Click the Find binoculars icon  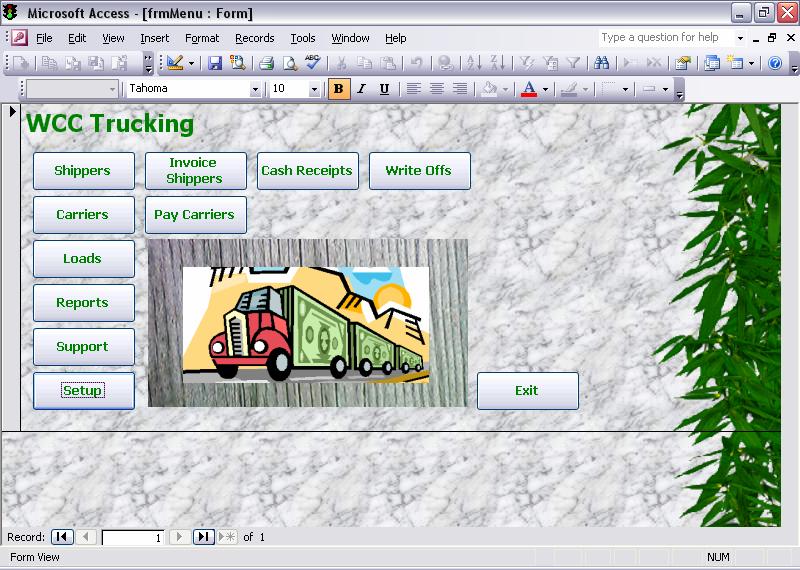point(601,63)
